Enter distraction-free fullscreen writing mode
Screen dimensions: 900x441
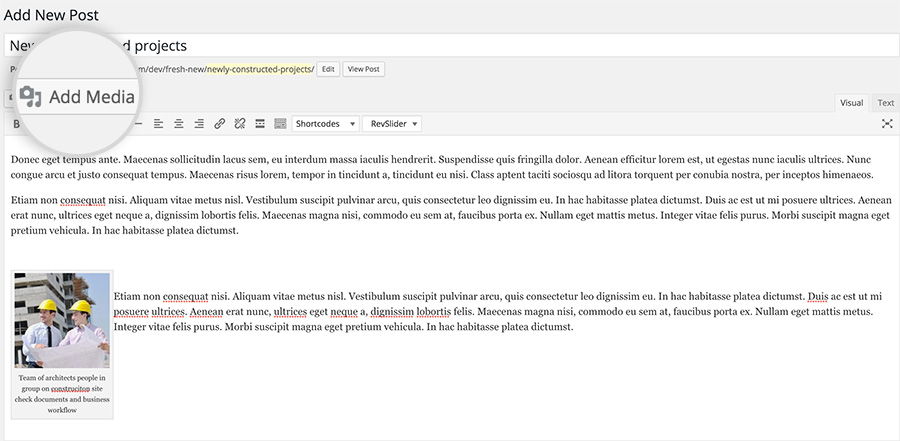(887, 123)
